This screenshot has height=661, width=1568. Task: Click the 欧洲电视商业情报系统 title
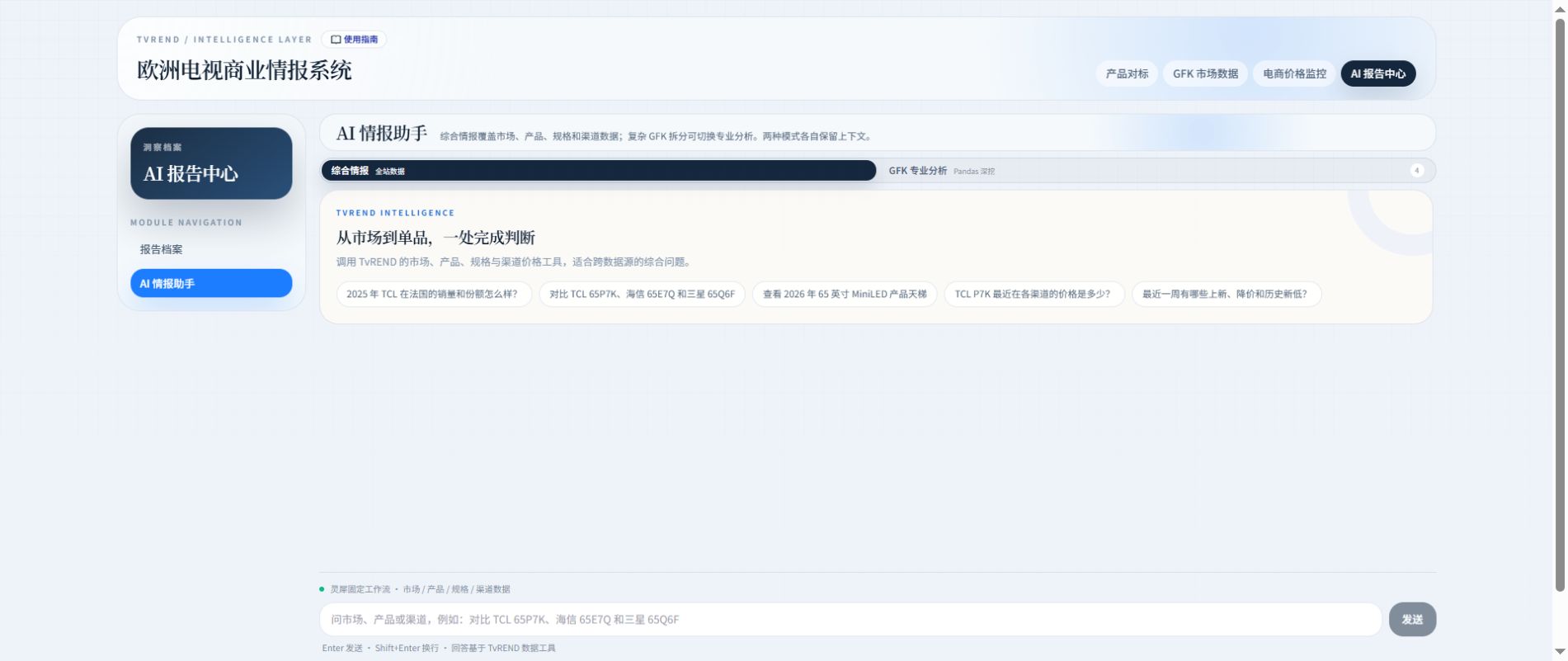tap(244, 70)
